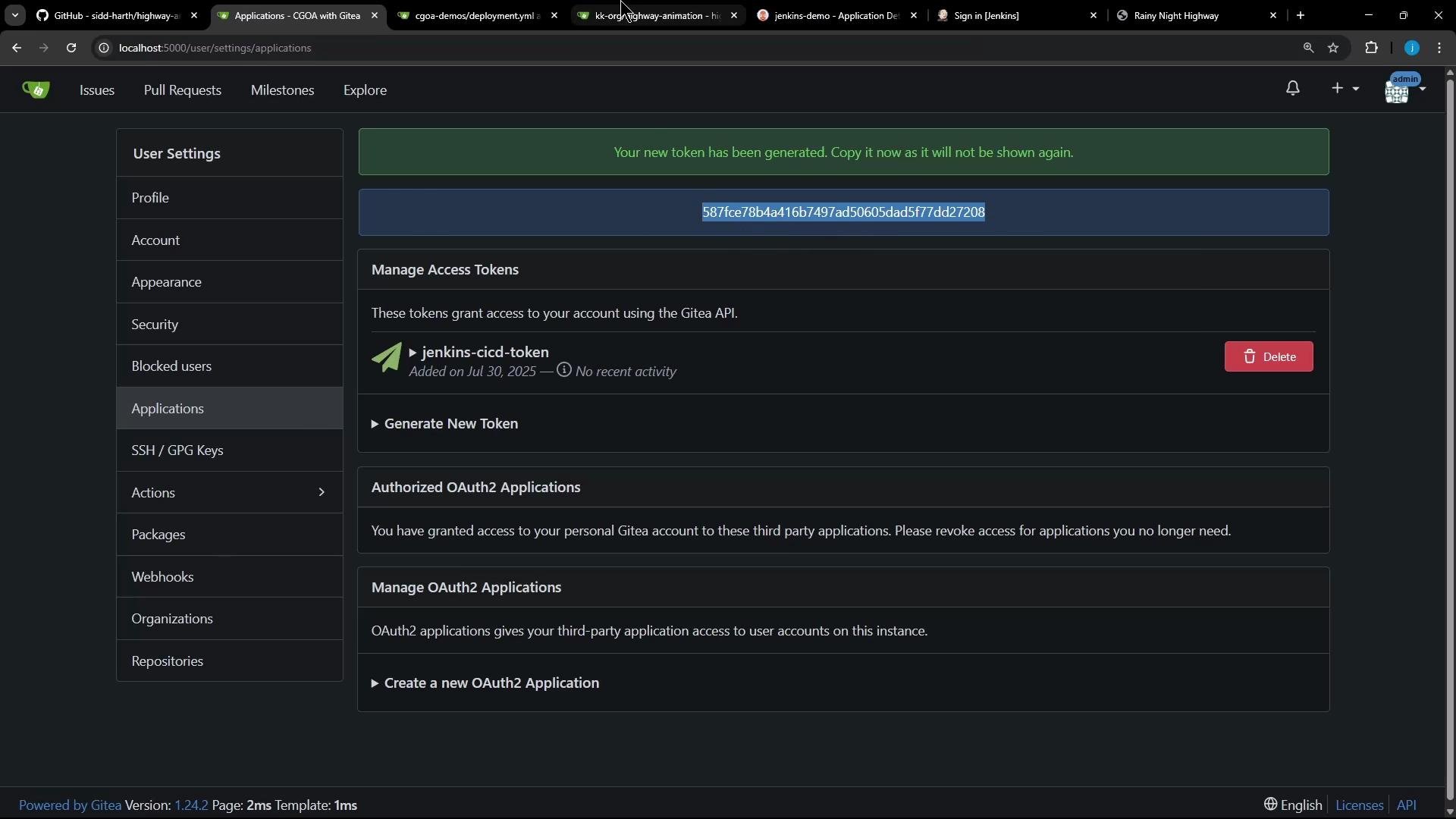Screen dimensions: 1456x819
Task: Delete the jenkins-cicd-token
Action: click(1268, 356)
